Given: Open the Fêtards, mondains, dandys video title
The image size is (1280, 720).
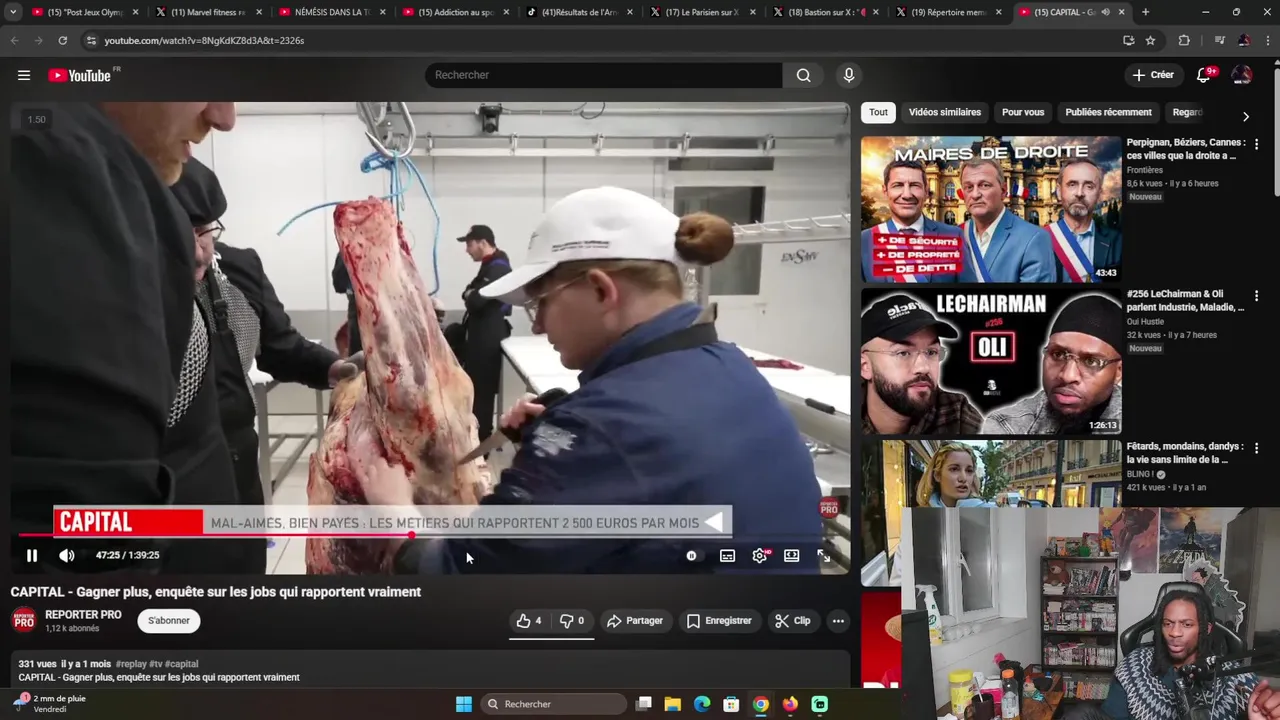Looking at the screenshot, I should pyautogui.click(x=1185, y=453).
